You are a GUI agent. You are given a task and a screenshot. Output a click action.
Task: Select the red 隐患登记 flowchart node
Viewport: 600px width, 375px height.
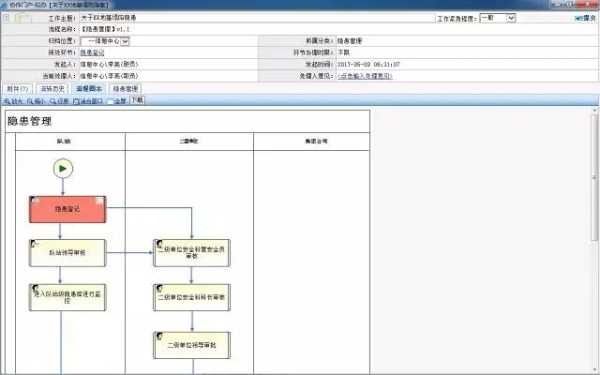pyautogui.click(x=67, y=209)
